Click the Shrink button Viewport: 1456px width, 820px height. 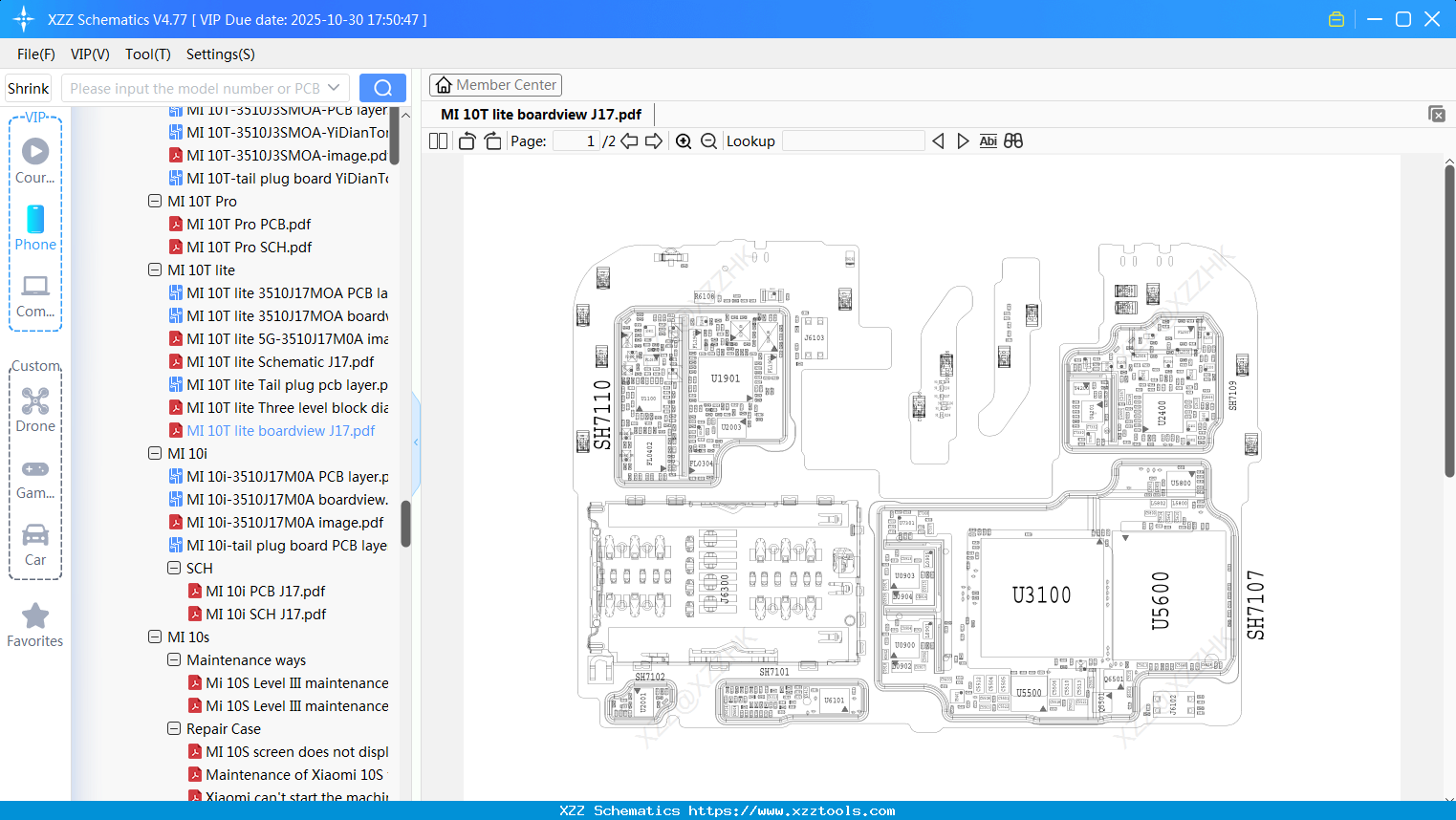coord(28,87)
